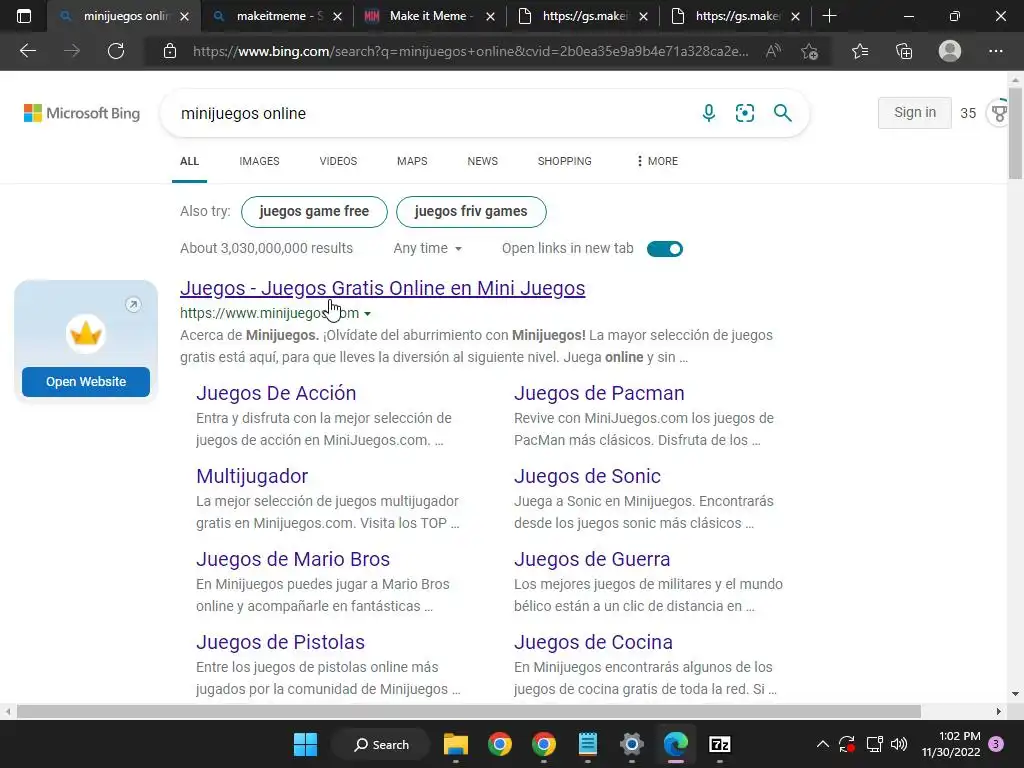This screenshot has width=1024, height=768.
Task: Open the Juegos De Acción link
Action: 276,393
